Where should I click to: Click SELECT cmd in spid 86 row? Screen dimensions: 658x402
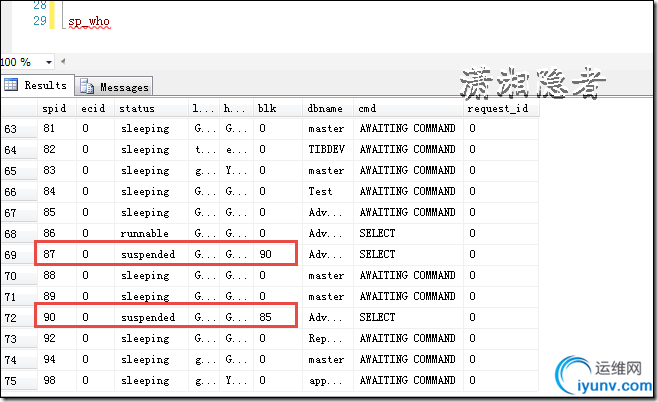click(408, 233)
